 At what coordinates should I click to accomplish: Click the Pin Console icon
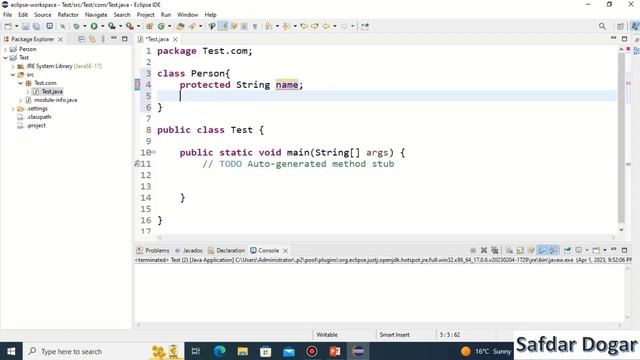click(x=567, y=250)
